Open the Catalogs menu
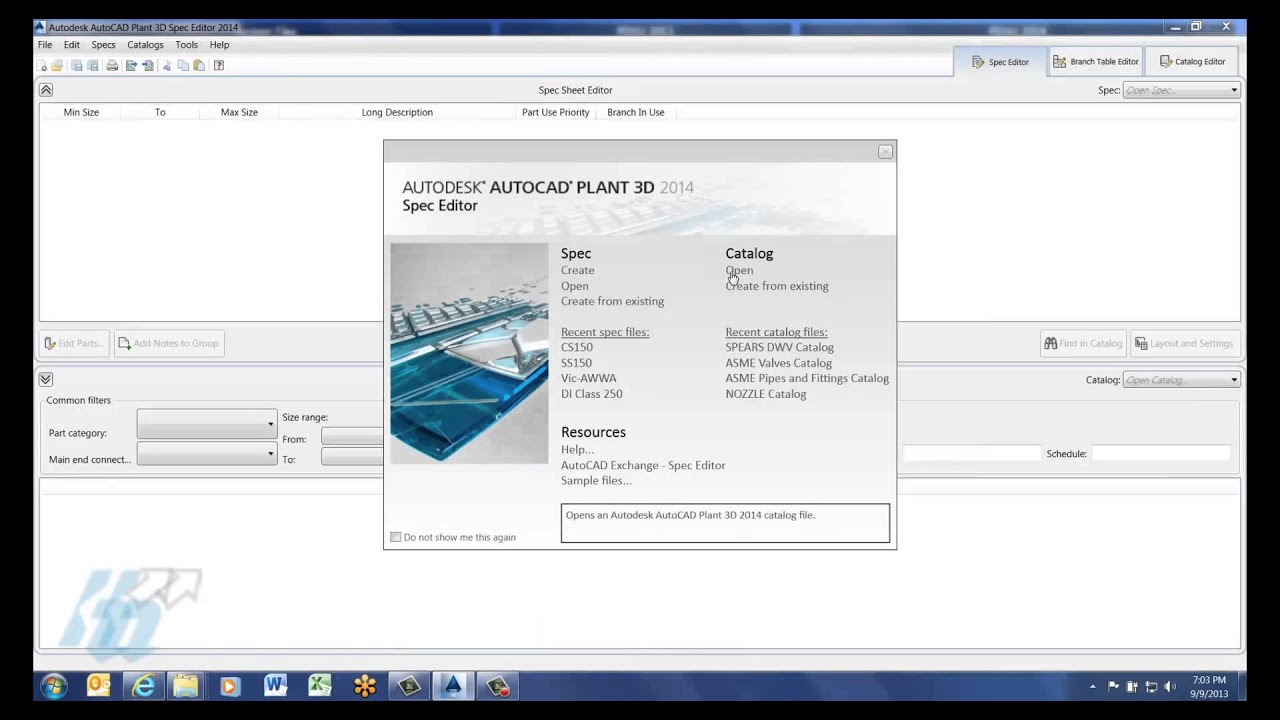Viewport: 1280px width, 720px height. (145, 45)
